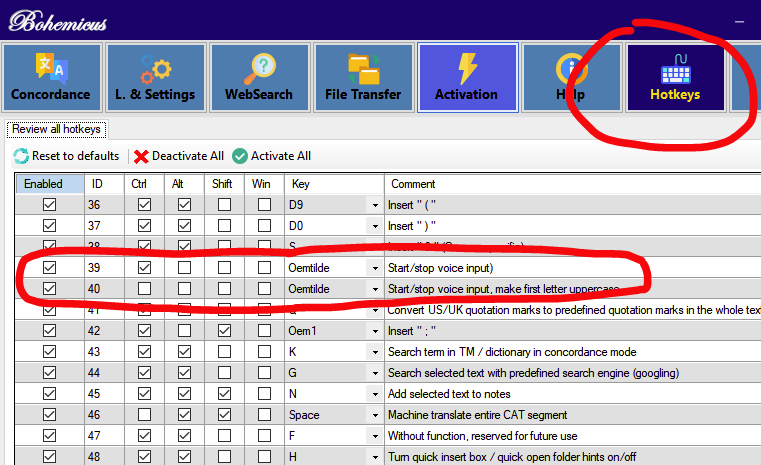Toggle Alt checkbox for hotkey ID 39
Screen dimensions: 761x465
coord(184,268)
